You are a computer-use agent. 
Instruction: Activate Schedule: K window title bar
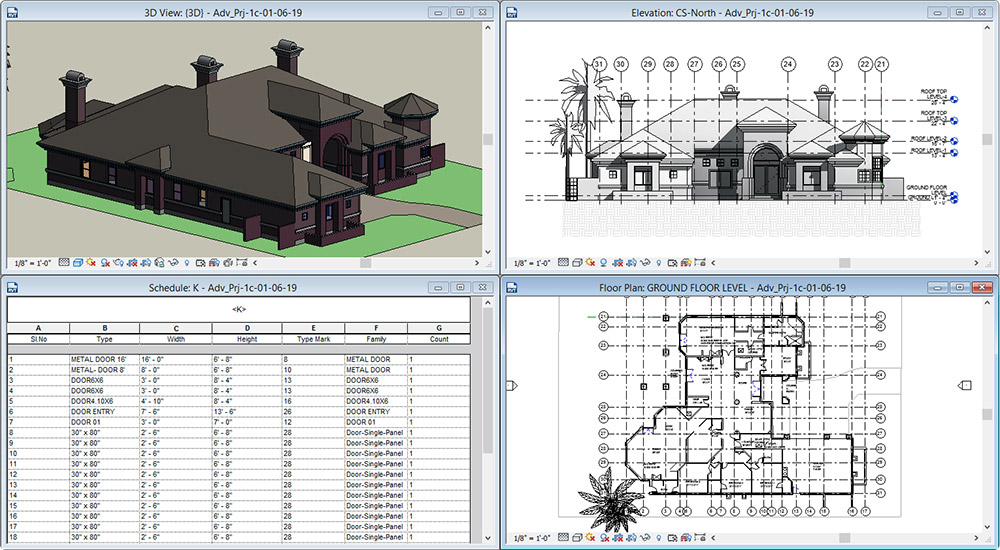pyautogui.click(x=222, y=288)
